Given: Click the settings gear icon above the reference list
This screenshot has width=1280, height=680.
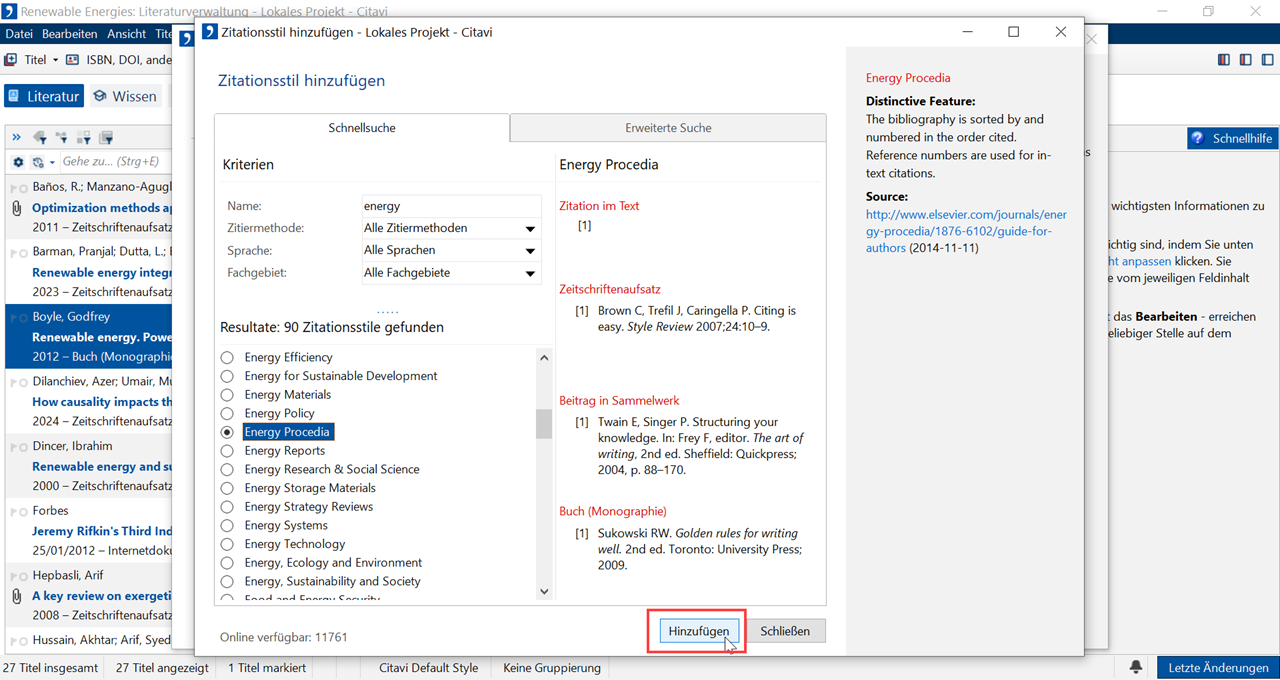Looking at the screenshot, I should point(18,162).
